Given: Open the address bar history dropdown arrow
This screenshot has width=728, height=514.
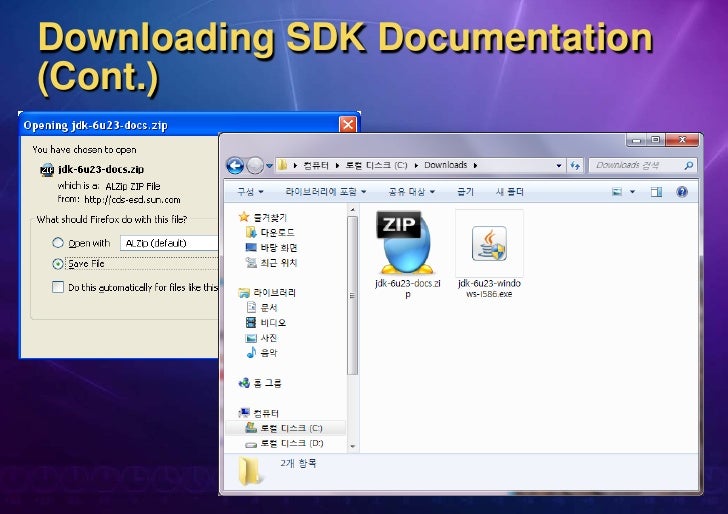Looking at the screenshot, I should tap(559, 165).
